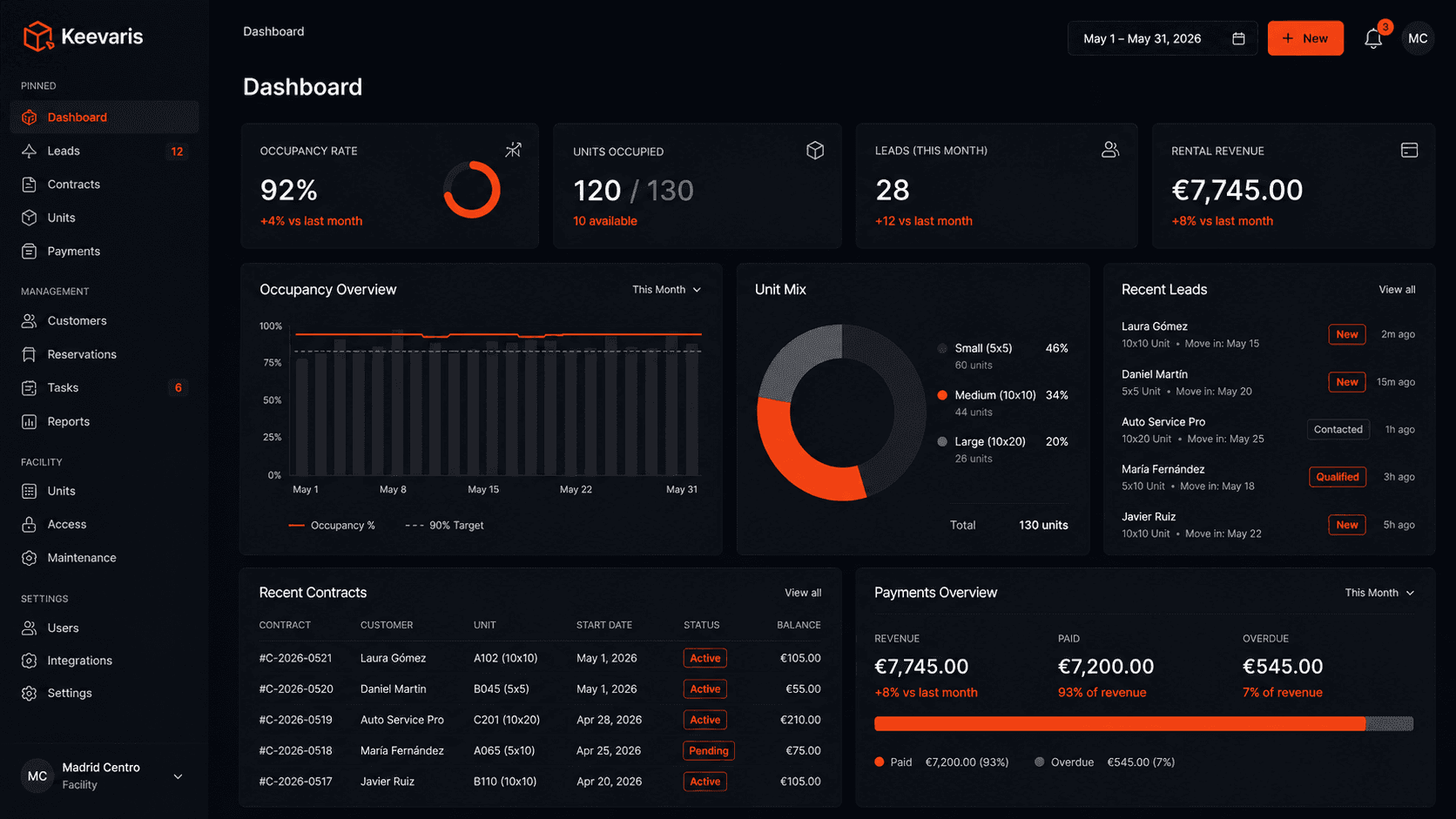The height and width of the screenshot is (819, 1456).
Task: Go to Leads in sidebar
Action: [104, 151]
